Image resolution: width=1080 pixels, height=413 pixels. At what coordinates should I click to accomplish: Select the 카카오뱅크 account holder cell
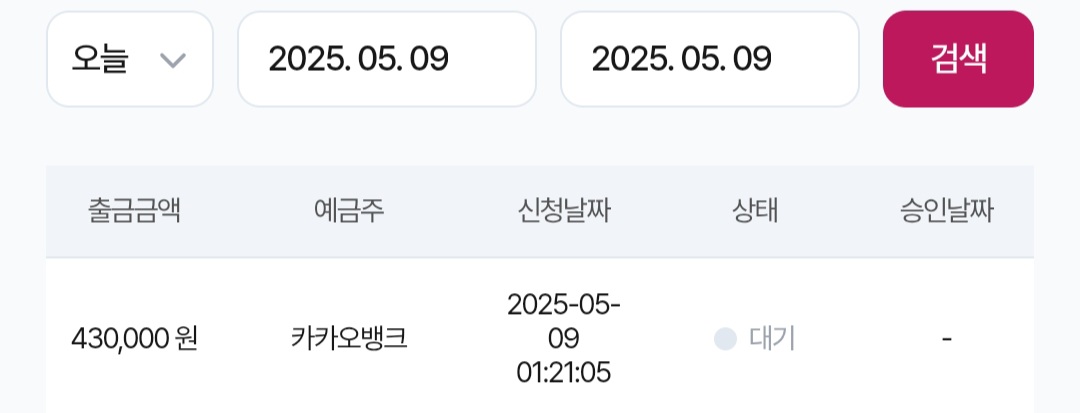pos(348,339)
